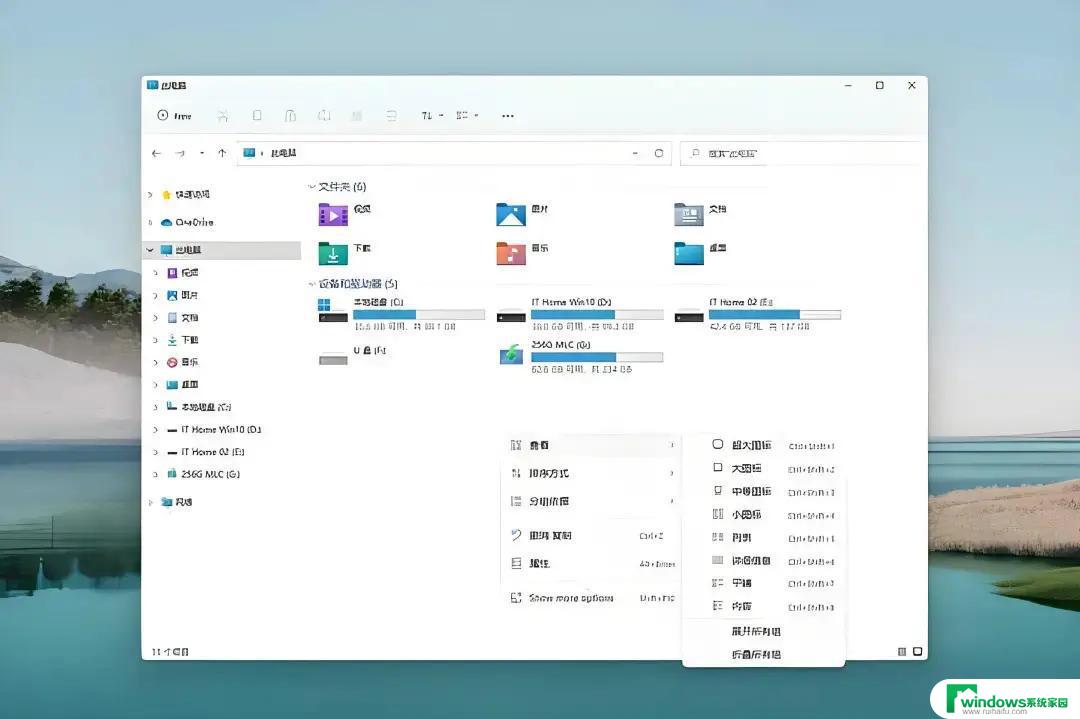Select the IT Home Win10 (D:) drive icon

[x=511, y=315]
